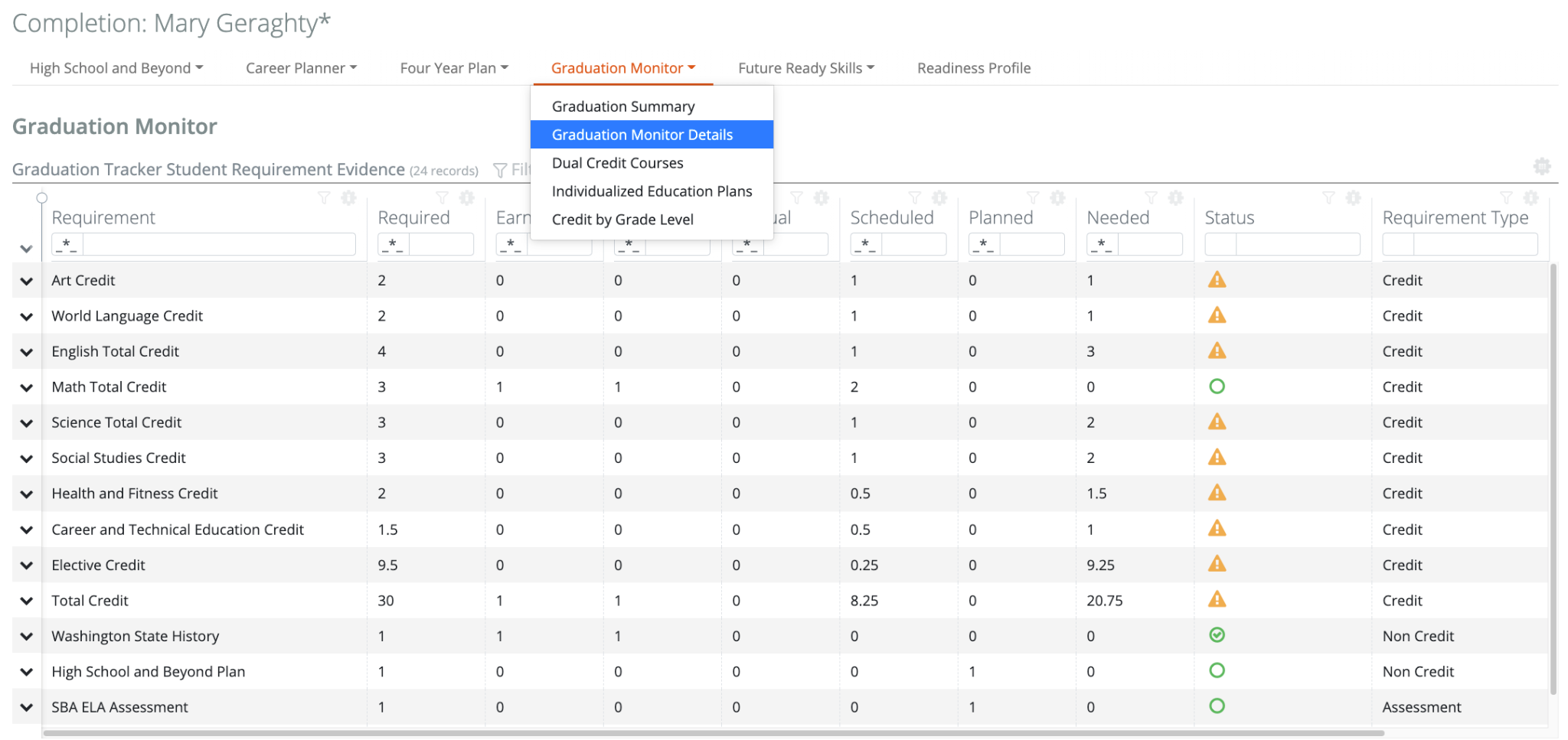Open the High School and Beyond menu
The image size is (1568, 740).
(116, 68)
